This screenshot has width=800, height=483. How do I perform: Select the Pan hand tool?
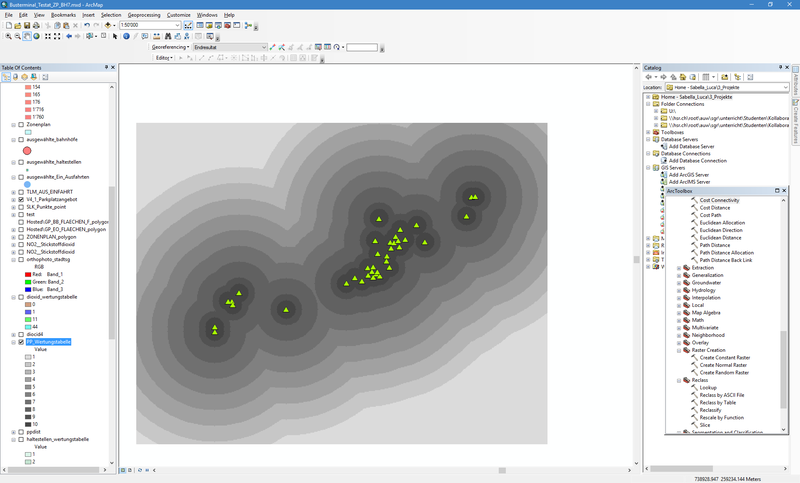27,36
